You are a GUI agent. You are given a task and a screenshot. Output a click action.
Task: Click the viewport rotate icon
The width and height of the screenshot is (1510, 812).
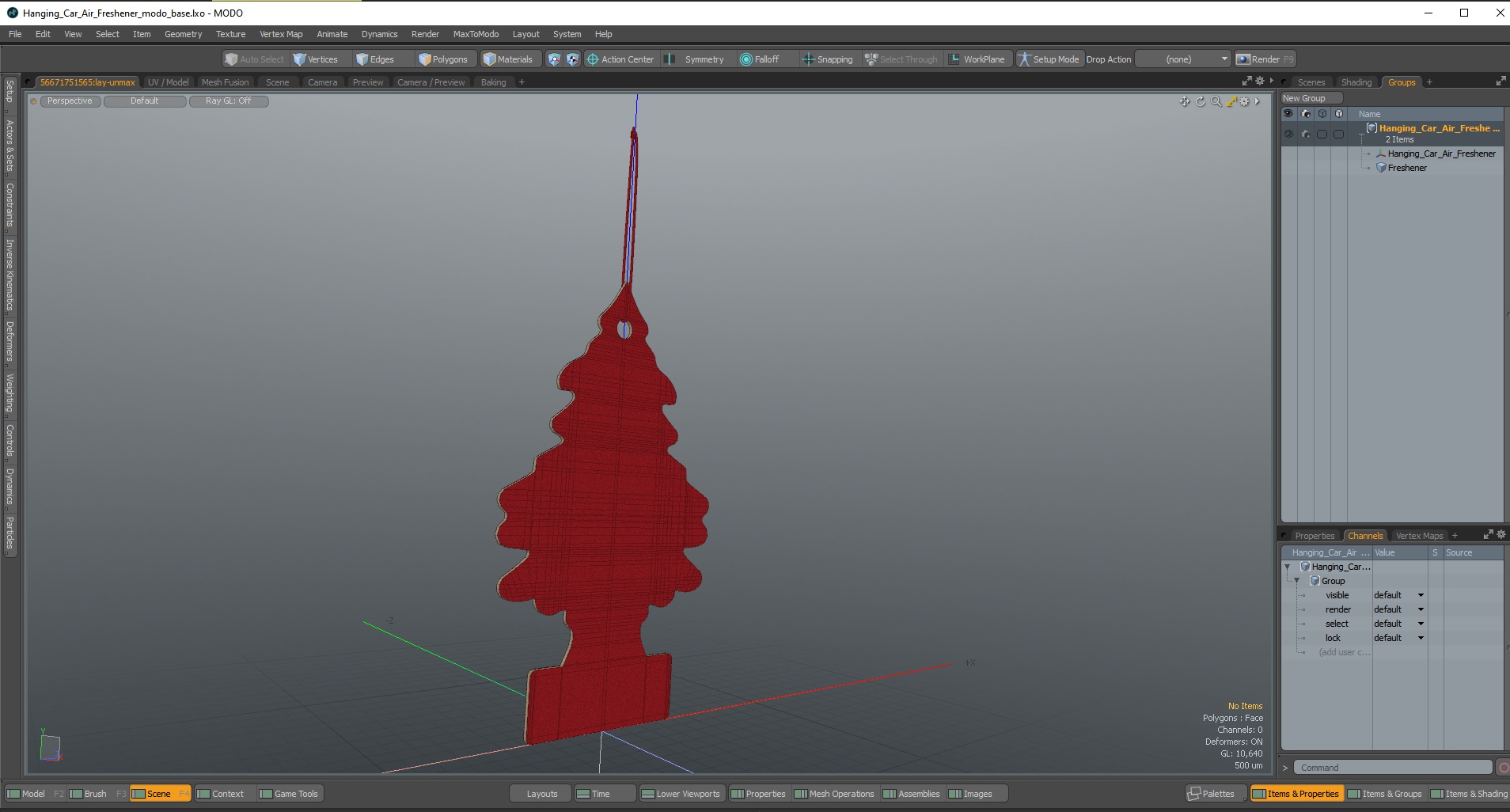click(x=1201, y=101)
